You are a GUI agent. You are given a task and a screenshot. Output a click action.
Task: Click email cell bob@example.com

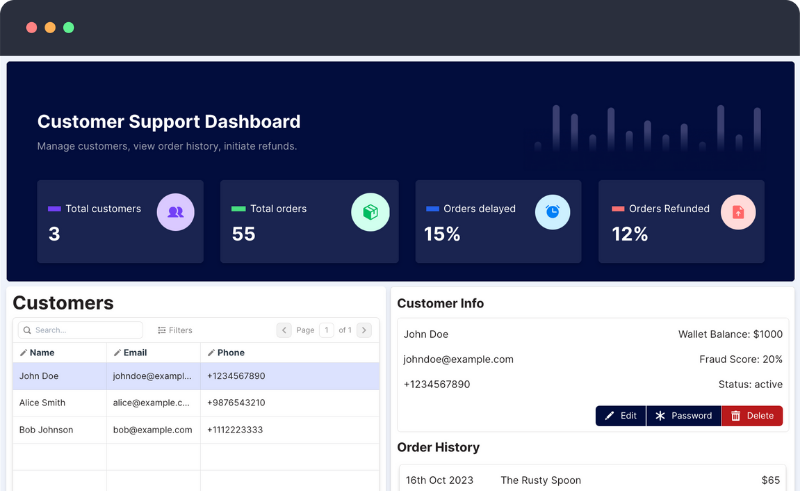[153, 430]
